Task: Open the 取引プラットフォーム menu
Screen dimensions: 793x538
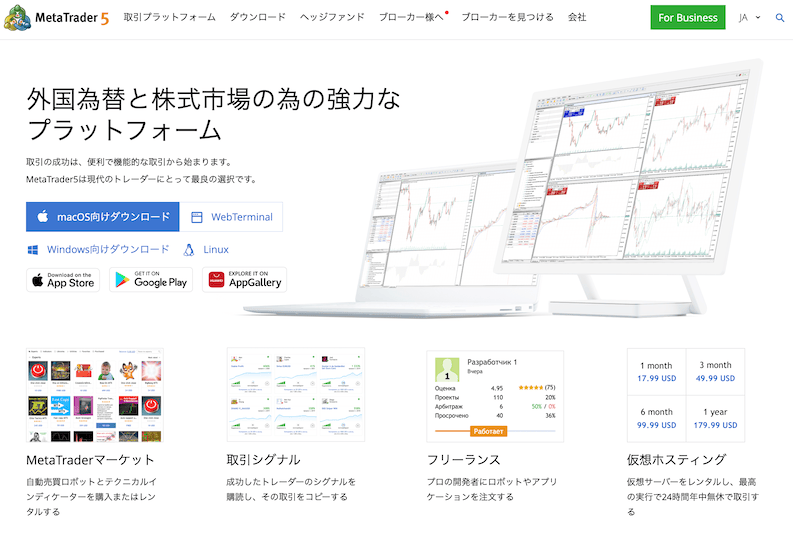Action: coord(169,17)
